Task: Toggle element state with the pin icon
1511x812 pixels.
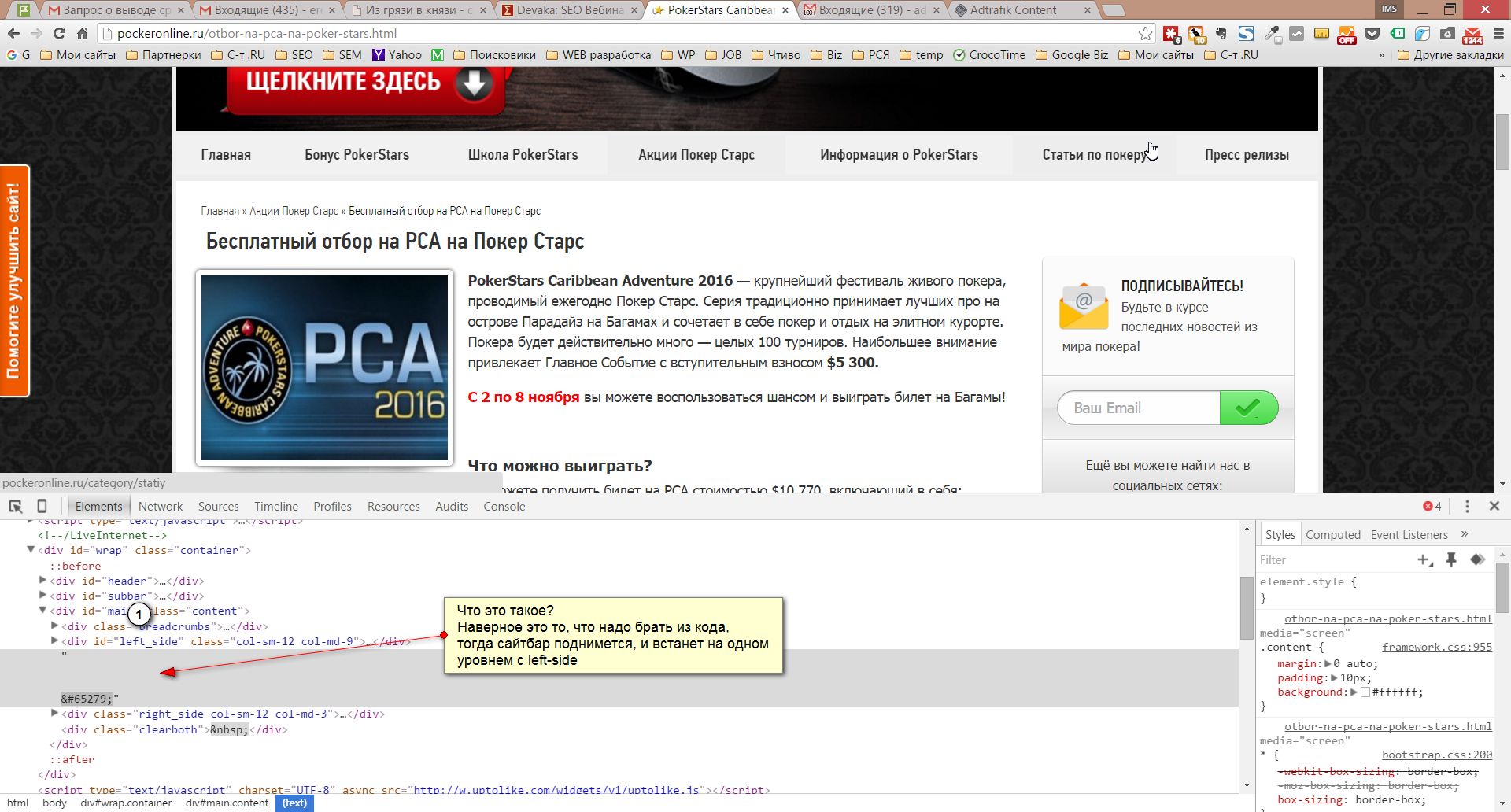Action: [x=1452, y=559]
